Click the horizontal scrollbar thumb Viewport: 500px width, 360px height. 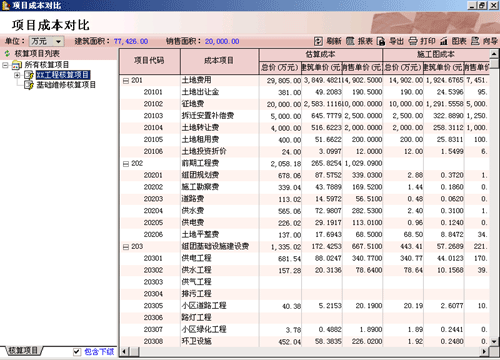(135, 351)
